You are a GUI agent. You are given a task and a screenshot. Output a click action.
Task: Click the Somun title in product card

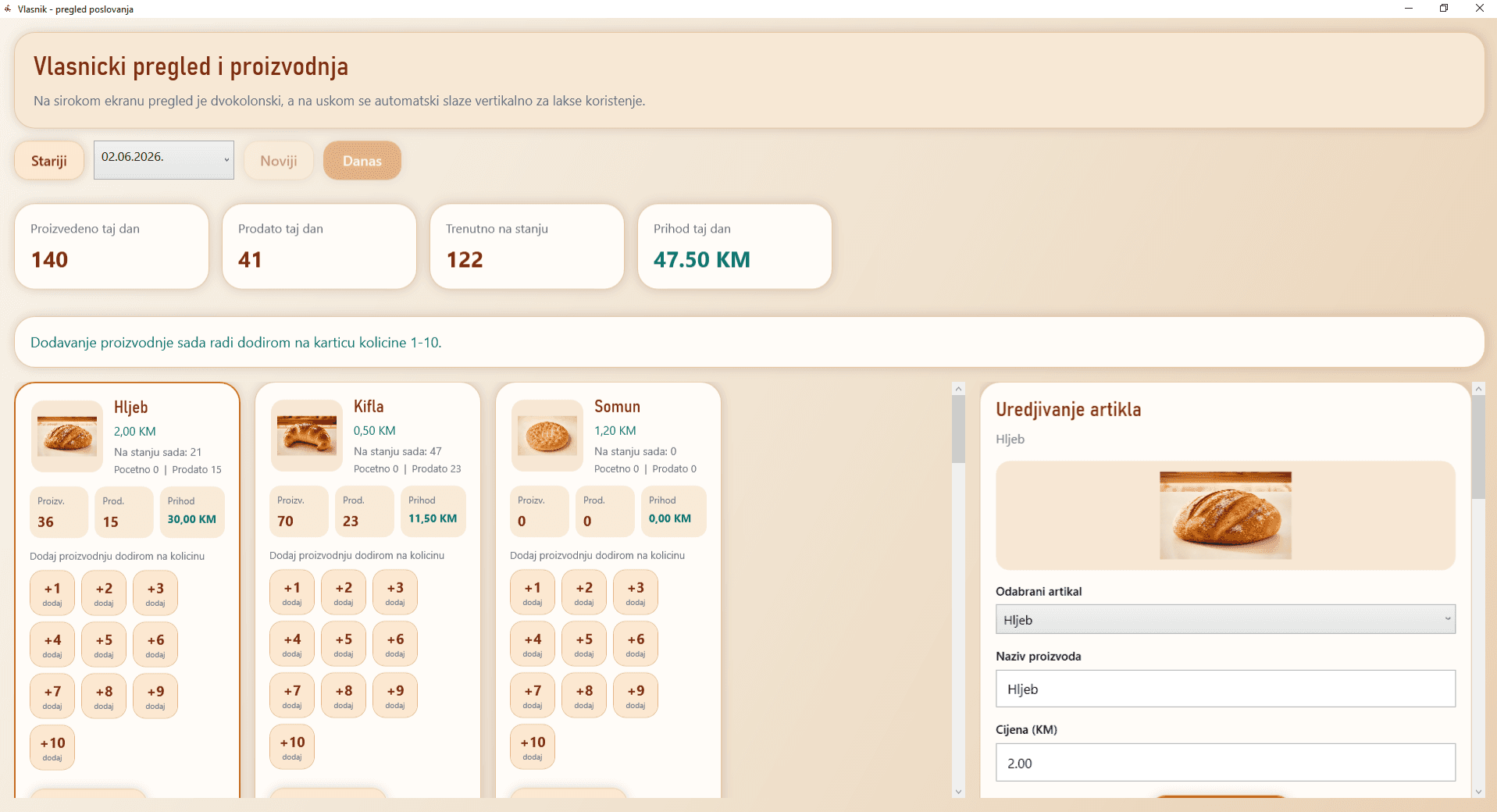click(617, 407)
